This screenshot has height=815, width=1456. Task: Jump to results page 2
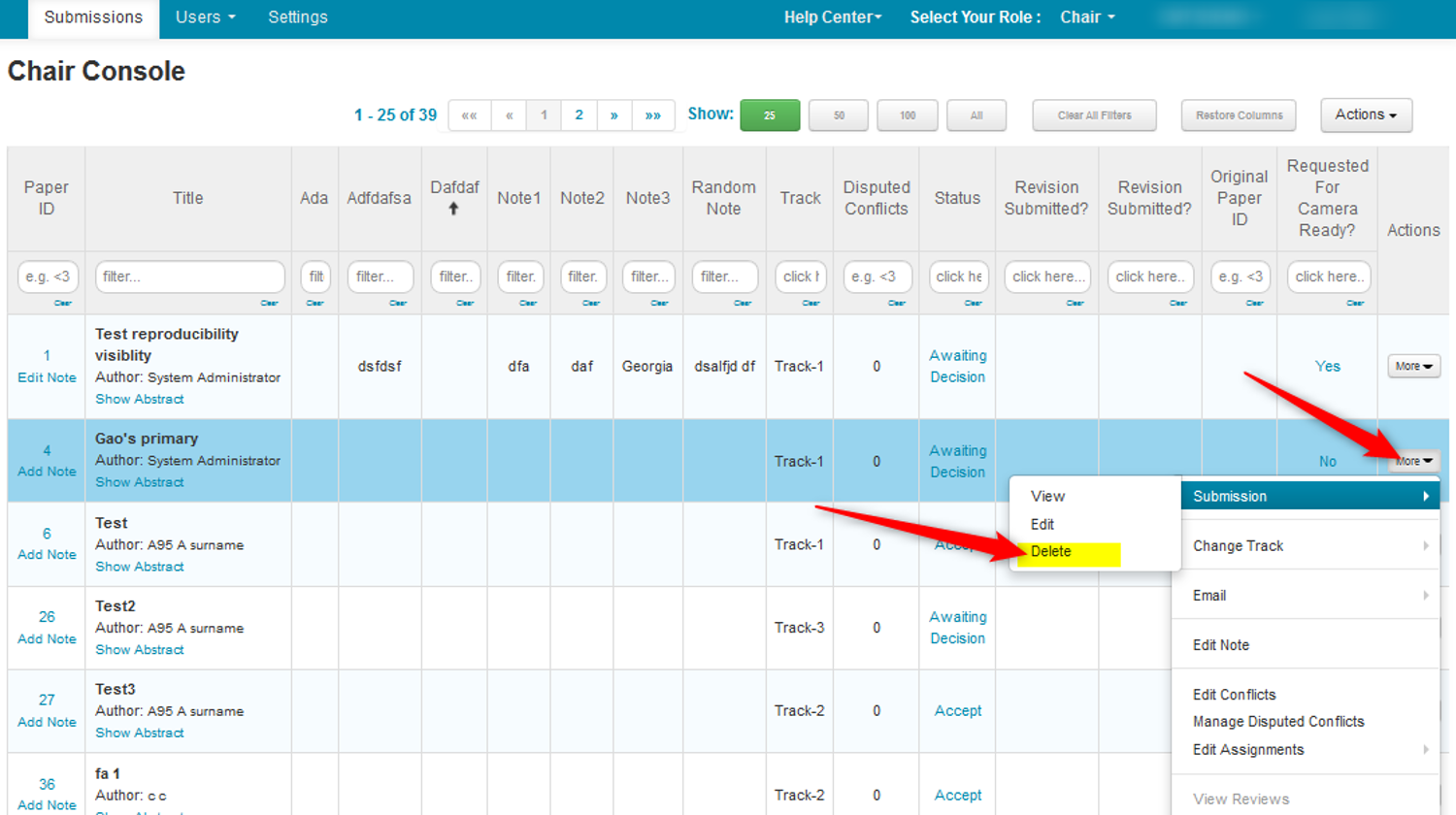[579, 114]
